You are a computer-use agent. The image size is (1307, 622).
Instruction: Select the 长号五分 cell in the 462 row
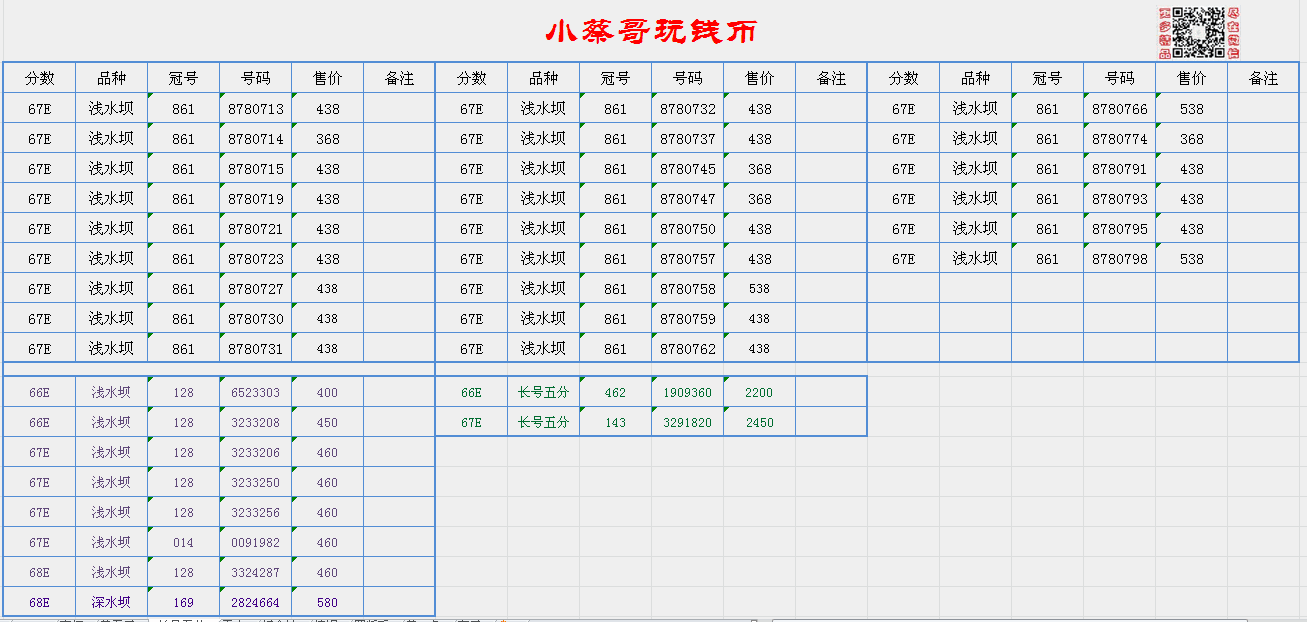[543, 393]
